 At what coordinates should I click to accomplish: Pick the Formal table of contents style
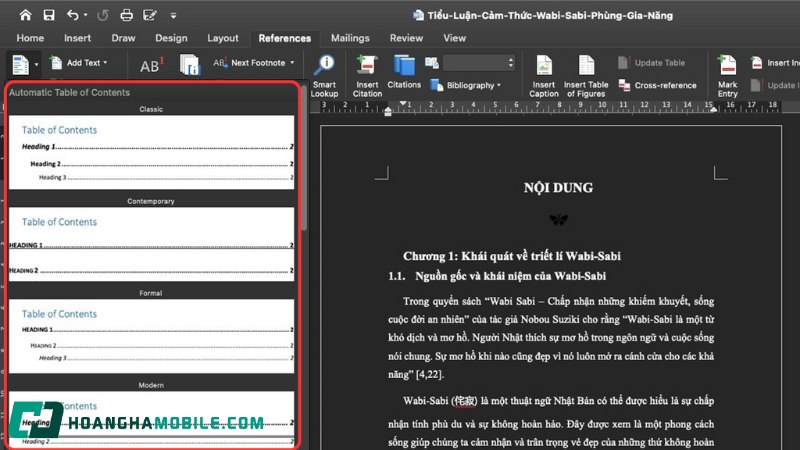click(152, 335)
